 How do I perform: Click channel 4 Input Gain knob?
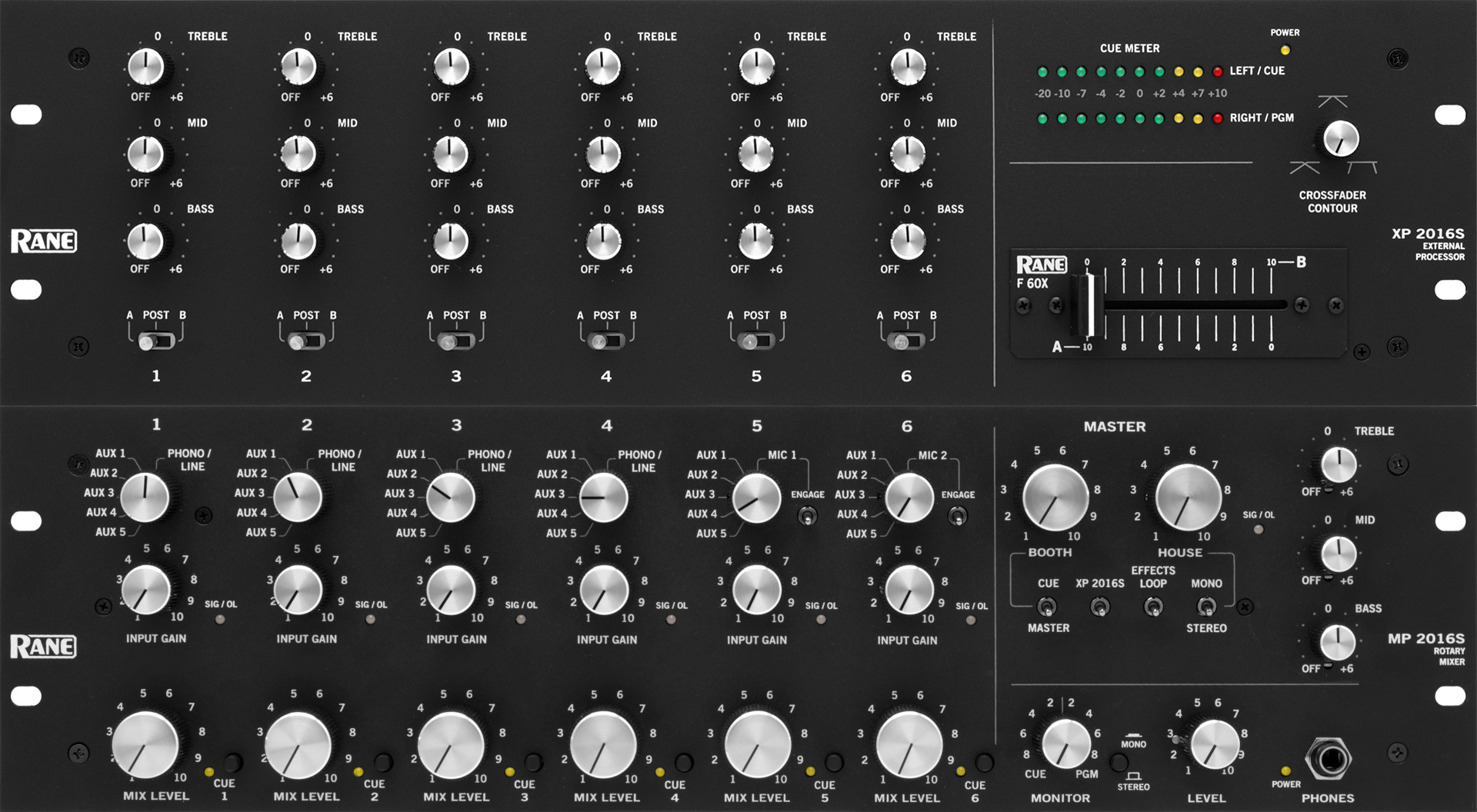[x=604, y=591]
